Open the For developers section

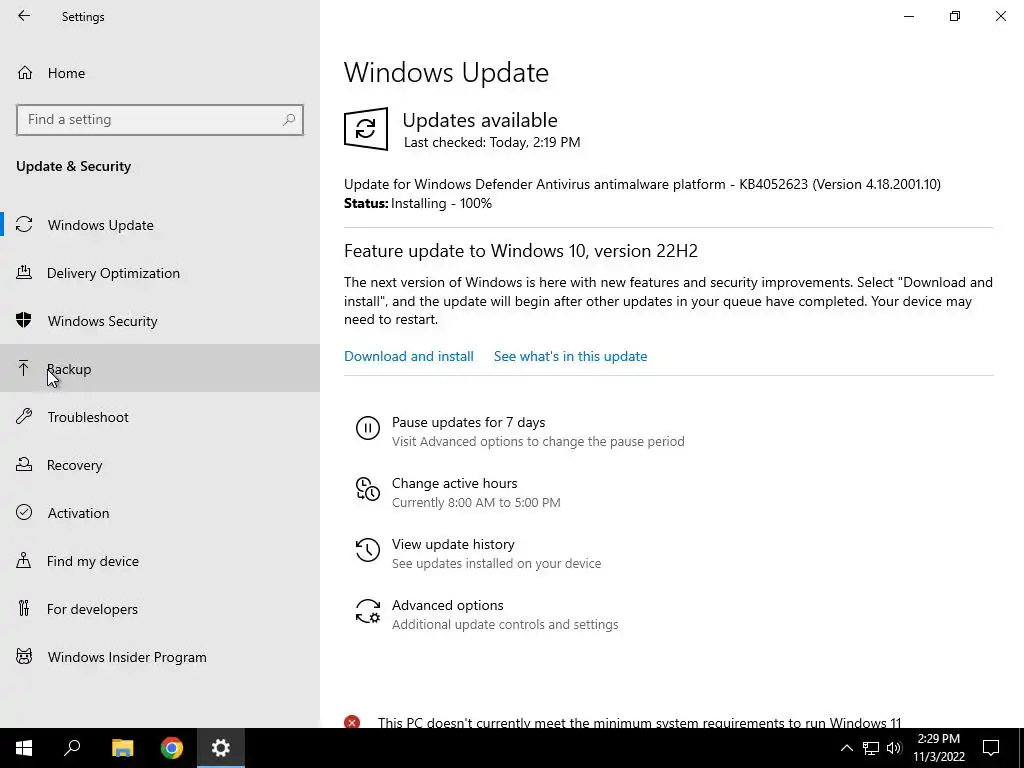[x=160, y=609]
